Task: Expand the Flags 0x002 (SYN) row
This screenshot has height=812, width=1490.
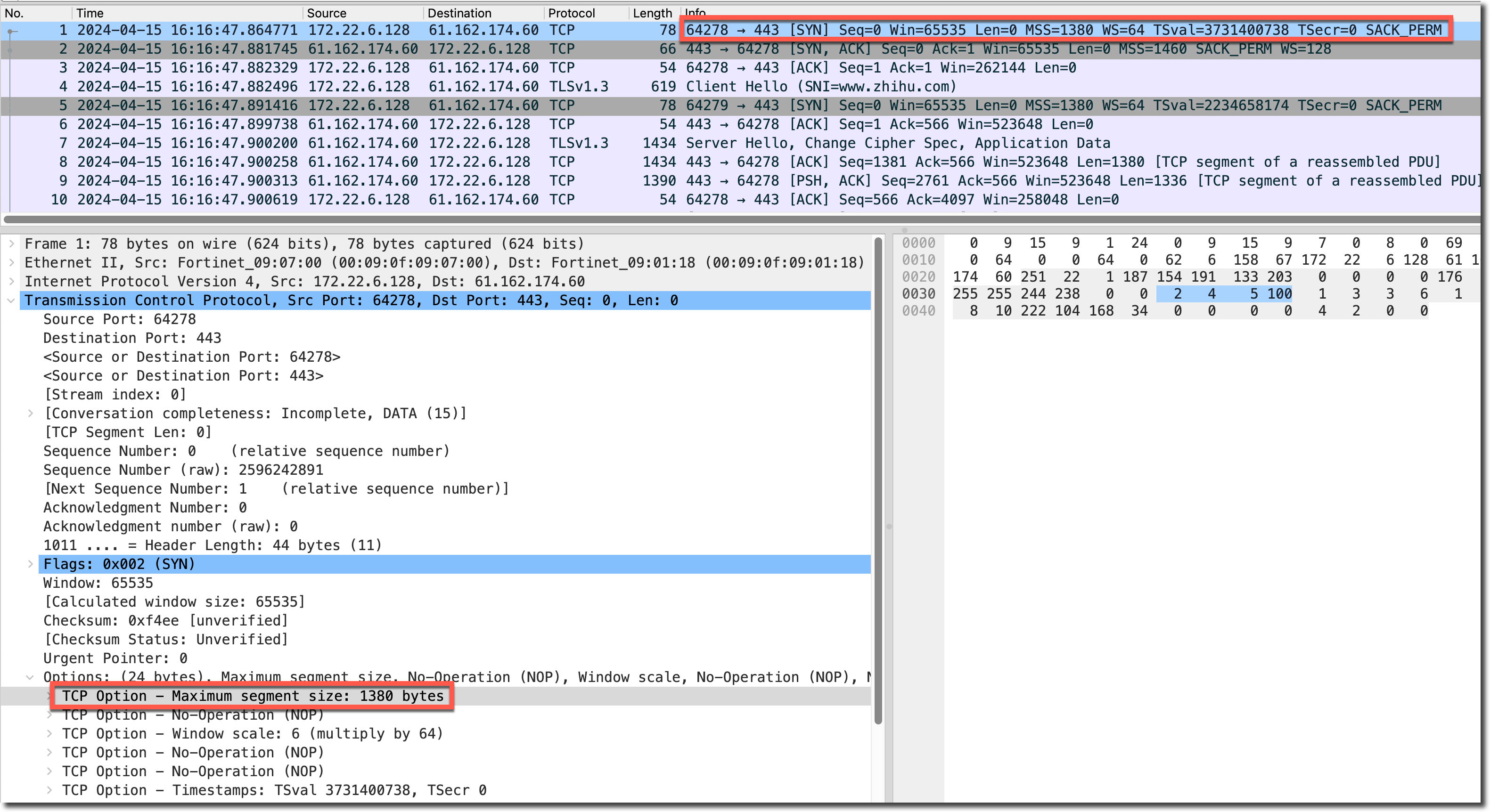Action: click(31, 564)
